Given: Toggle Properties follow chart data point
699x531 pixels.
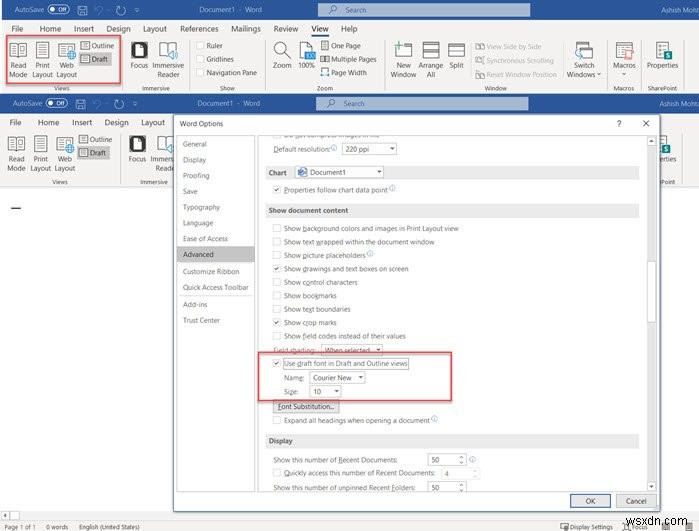Looking at the screenshot, I should click(276, 190).
